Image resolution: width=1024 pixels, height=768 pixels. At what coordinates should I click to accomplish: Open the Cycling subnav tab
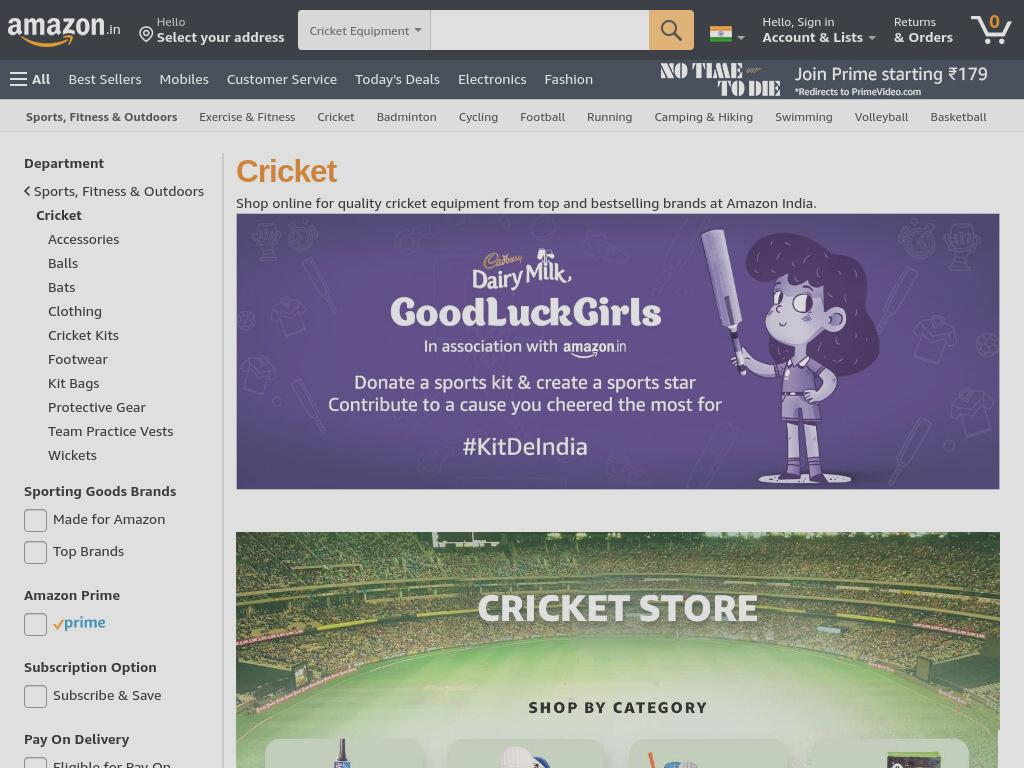[x=478, y=117]
